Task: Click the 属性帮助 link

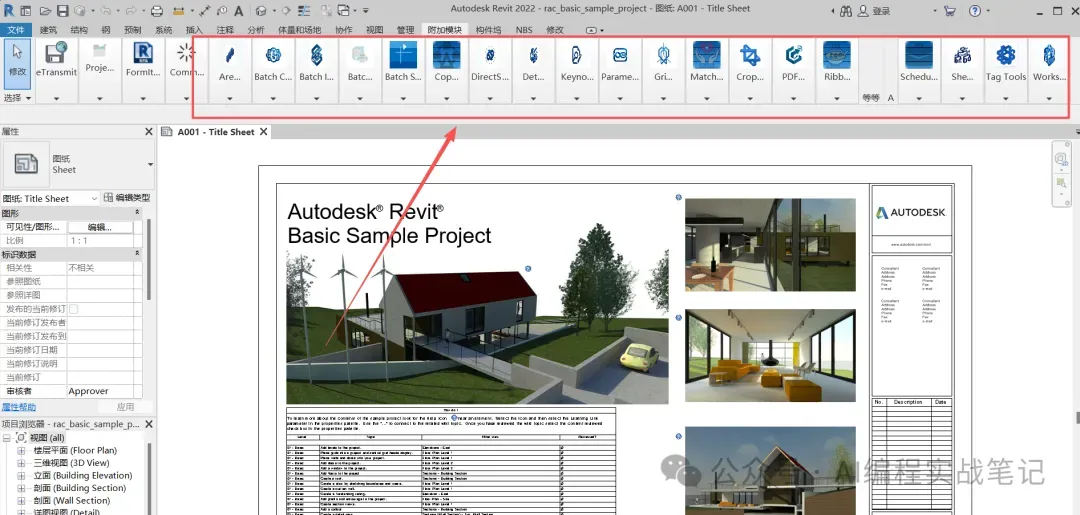Action: point(19,407)
